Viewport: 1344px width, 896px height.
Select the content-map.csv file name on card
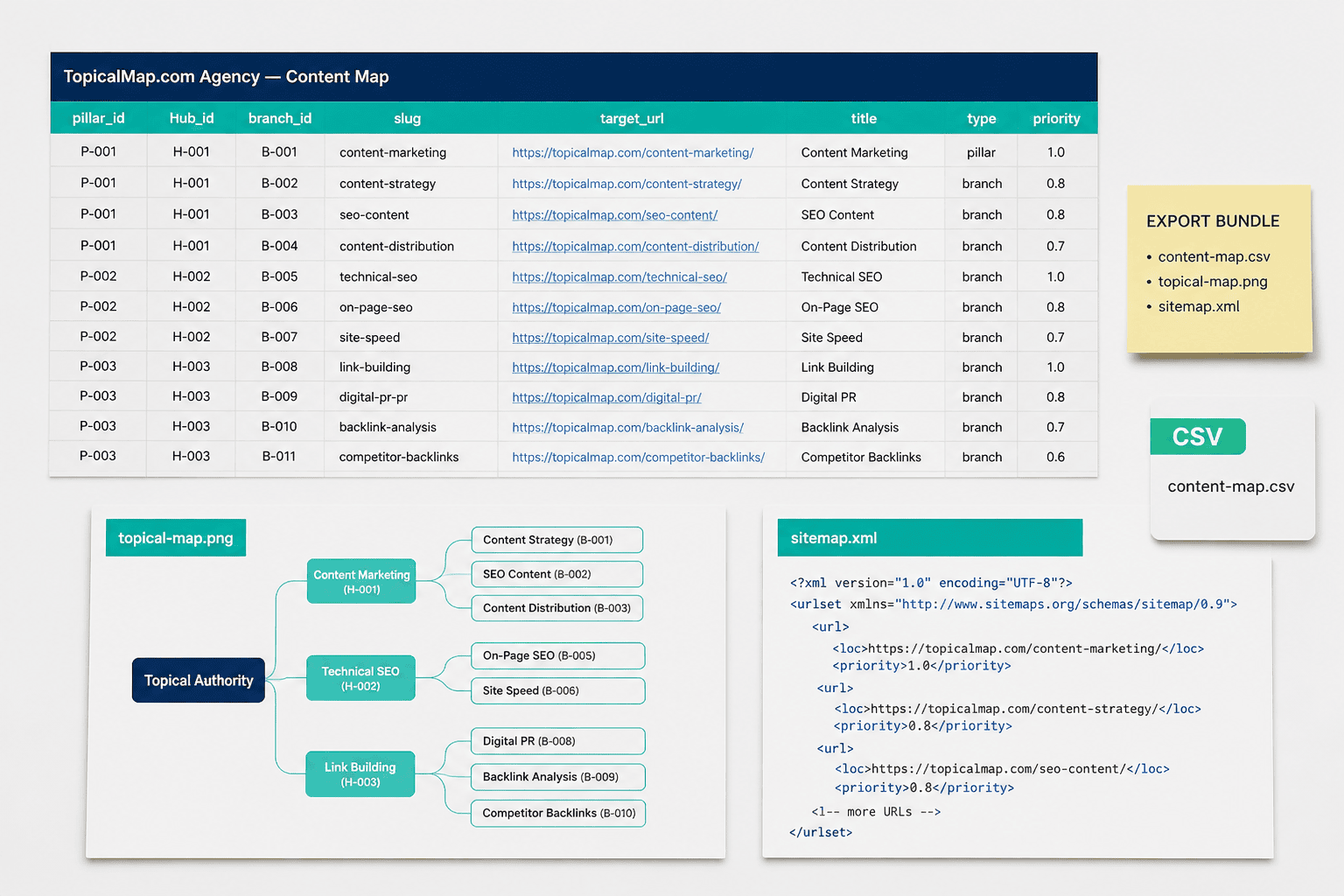point(1230,486)
